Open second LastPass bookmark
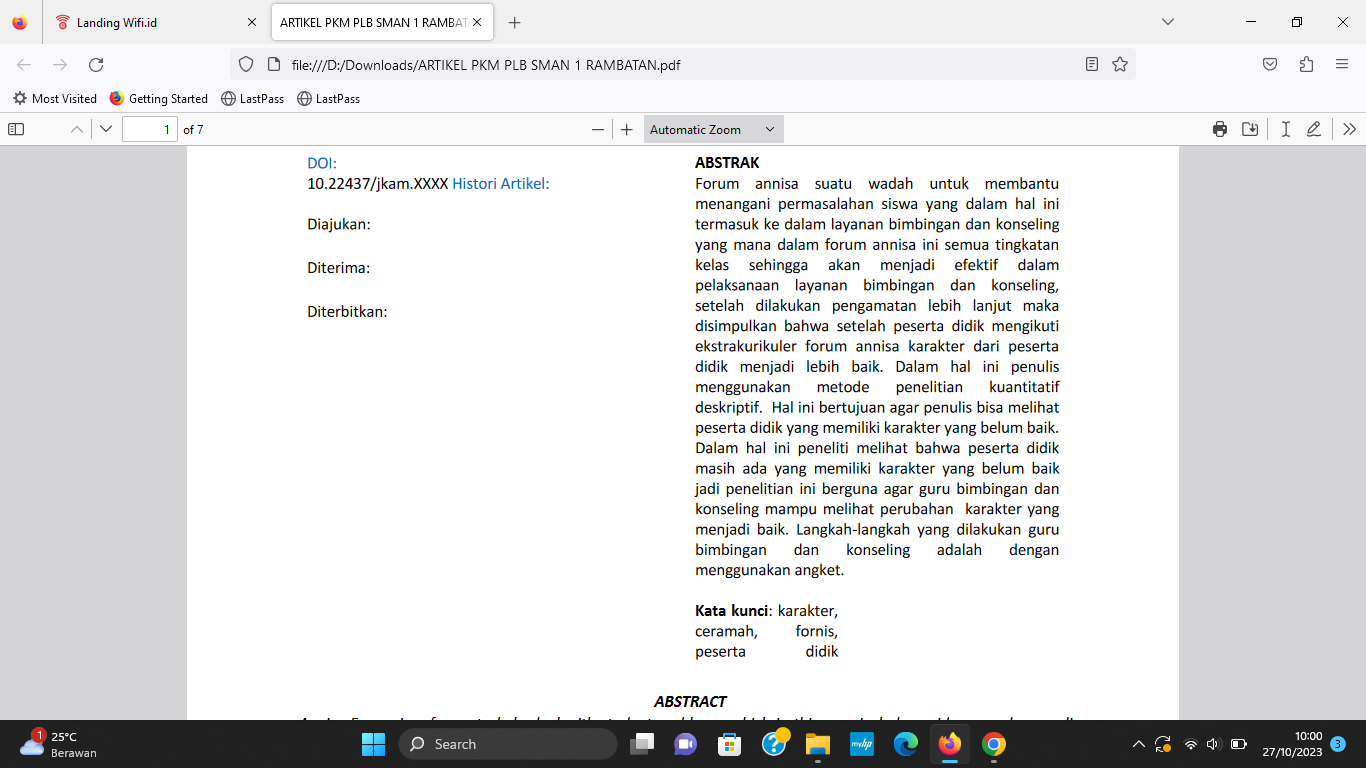 (x=329, y=99)
